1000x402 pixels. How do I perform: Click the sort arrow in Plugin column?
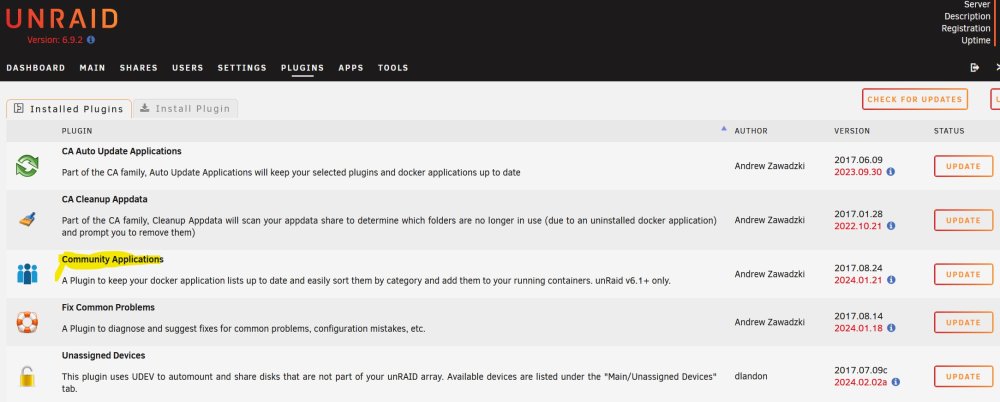pos(723,128)
